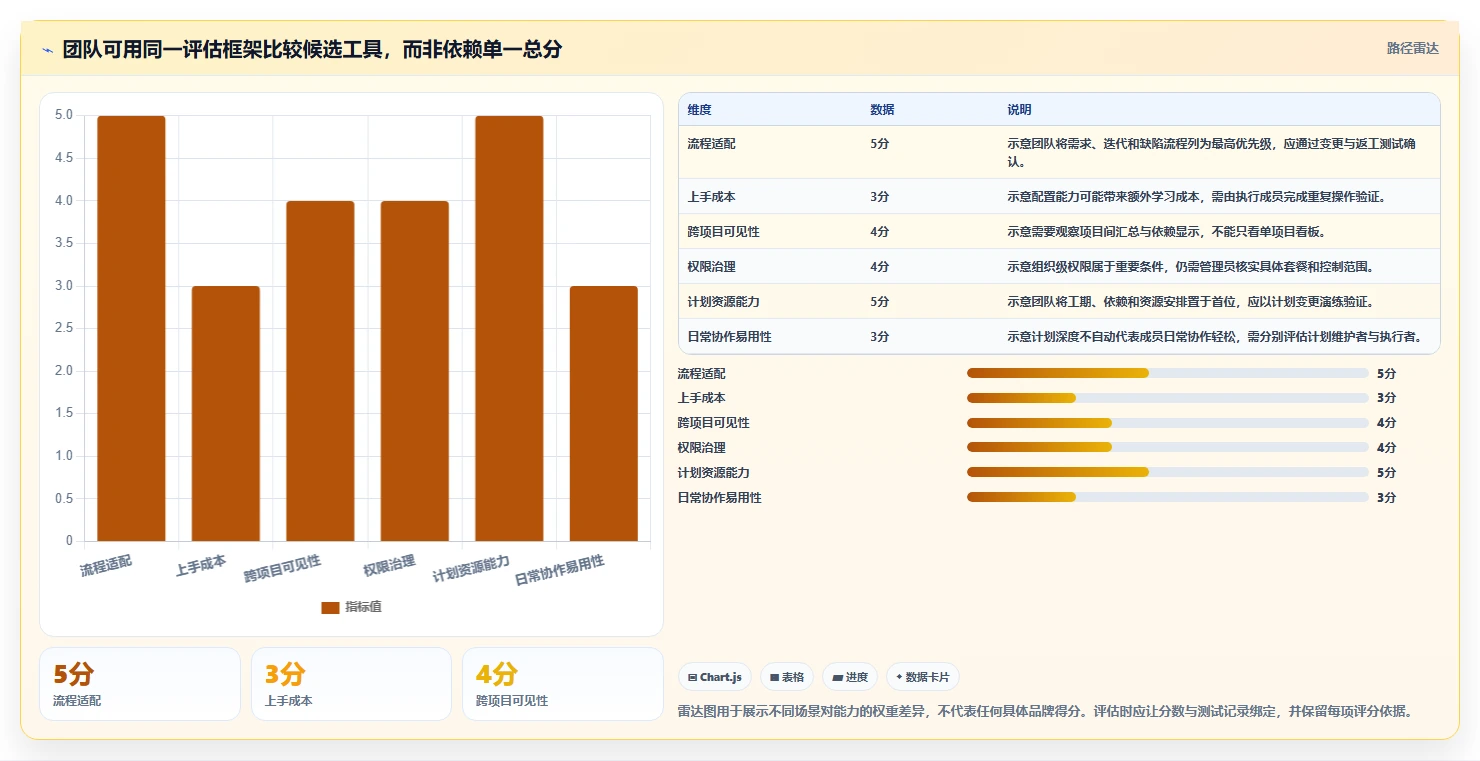Select the 表格 tag chip
This screenshot has width=1480, height=761.
click(x=787, y=677)
